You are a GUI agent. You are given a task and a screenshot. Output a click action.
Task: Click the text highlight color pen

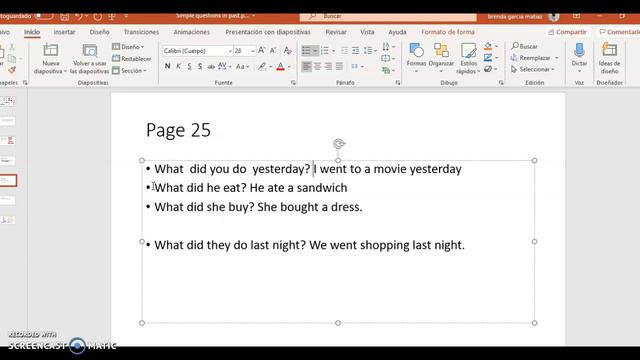coord(262,66)
